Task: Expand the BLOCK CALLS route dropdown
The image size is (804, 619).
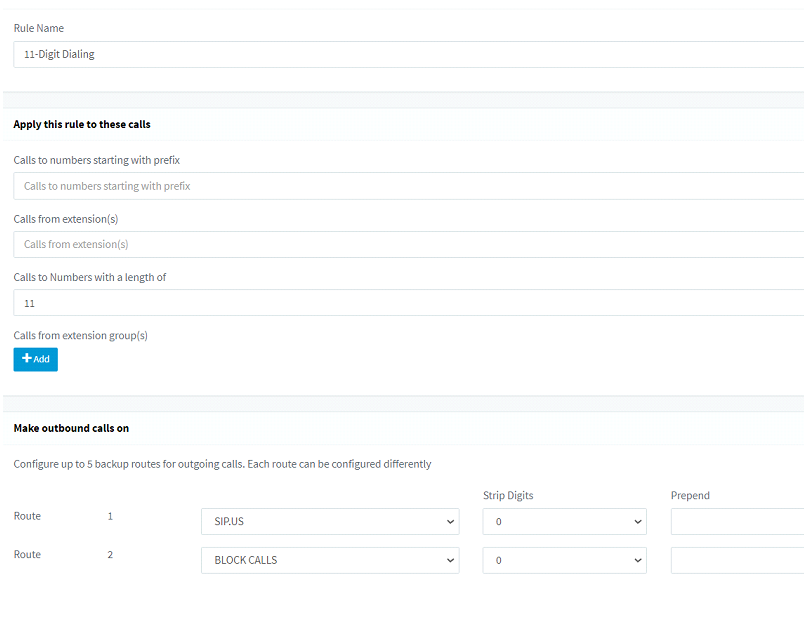Action: point(330,560)
